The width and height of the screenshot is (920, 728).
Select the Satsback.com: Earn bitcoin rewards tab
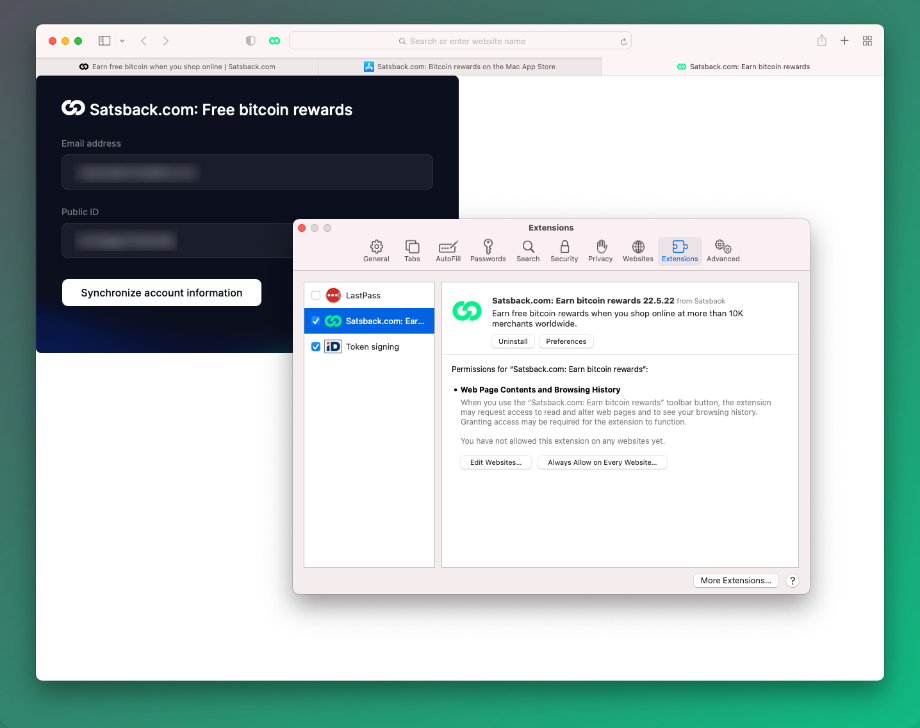pos(743,66)
